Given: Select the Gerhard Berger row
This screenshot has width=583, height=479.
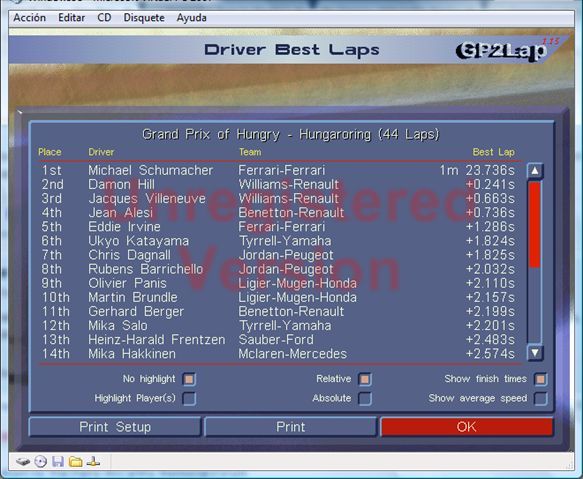Looking at the screenshot, I should click(x=278, y=312).
